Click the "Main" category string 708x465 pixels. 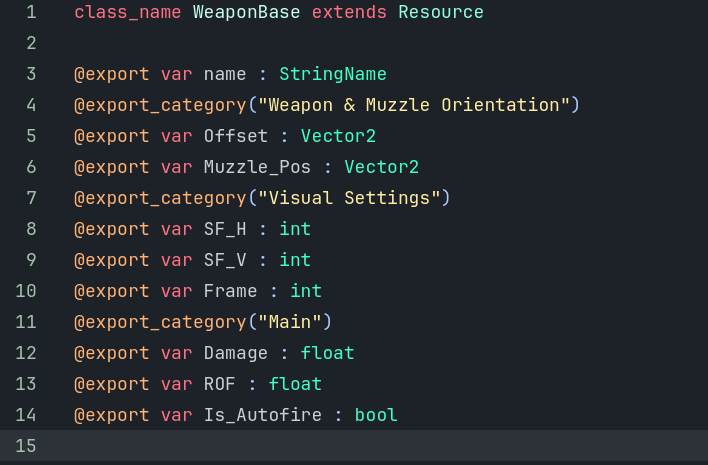289,322
